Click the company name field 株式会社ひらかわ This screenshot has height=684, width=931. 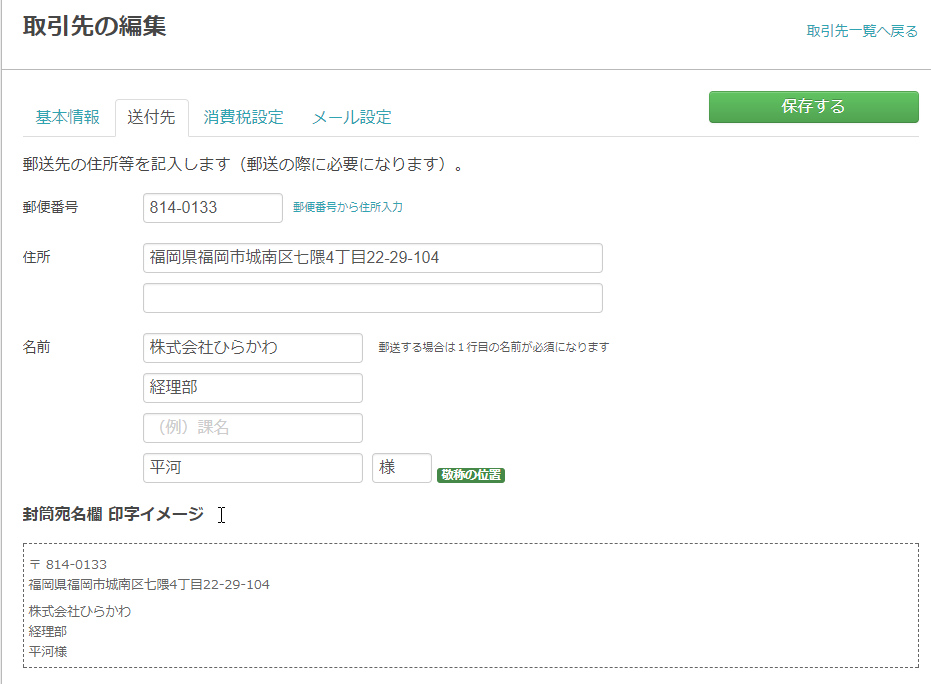point(253,348)
